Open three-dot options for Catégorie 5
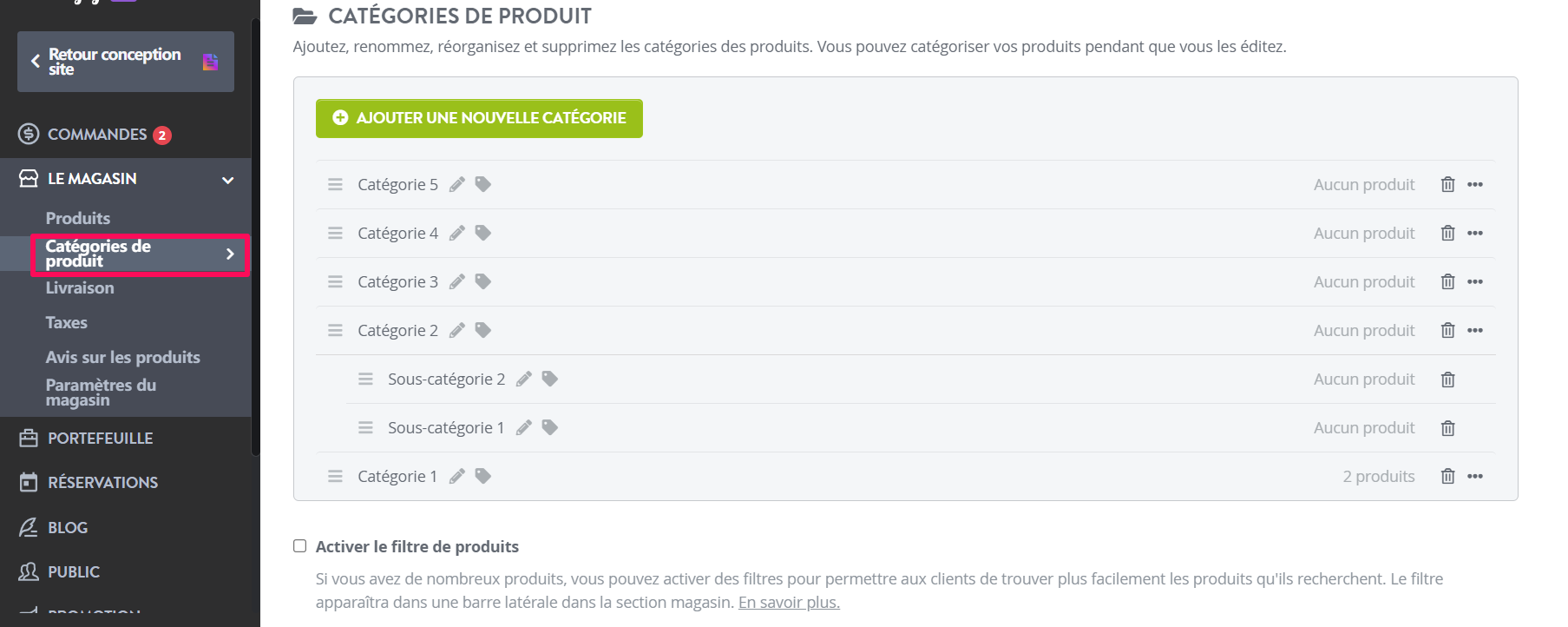The height and width of the screenshot is (627, 1568). tap(1475, 184)
